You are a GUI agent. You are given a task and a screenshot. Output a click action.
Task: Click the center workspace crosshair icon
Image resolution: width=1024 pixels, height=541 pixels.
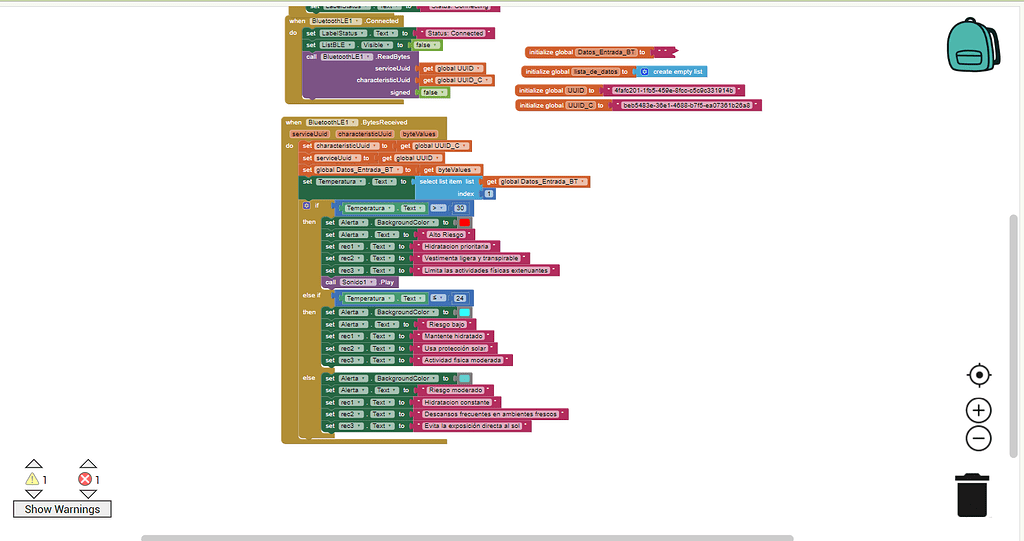point(979,375)
